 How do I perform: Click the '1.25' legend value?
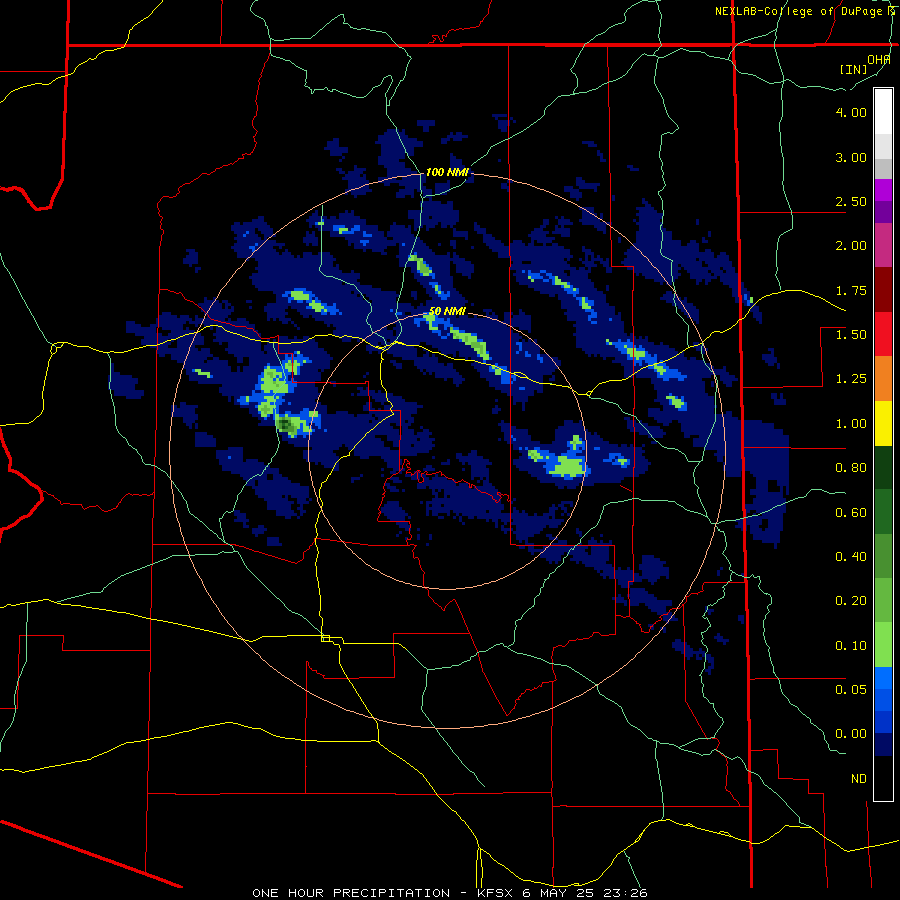851,379
